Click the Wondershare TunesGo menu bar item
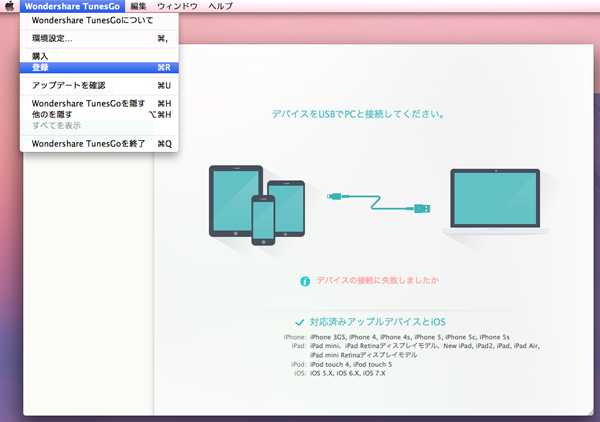 pyautogui.click(x=72, y=6)
